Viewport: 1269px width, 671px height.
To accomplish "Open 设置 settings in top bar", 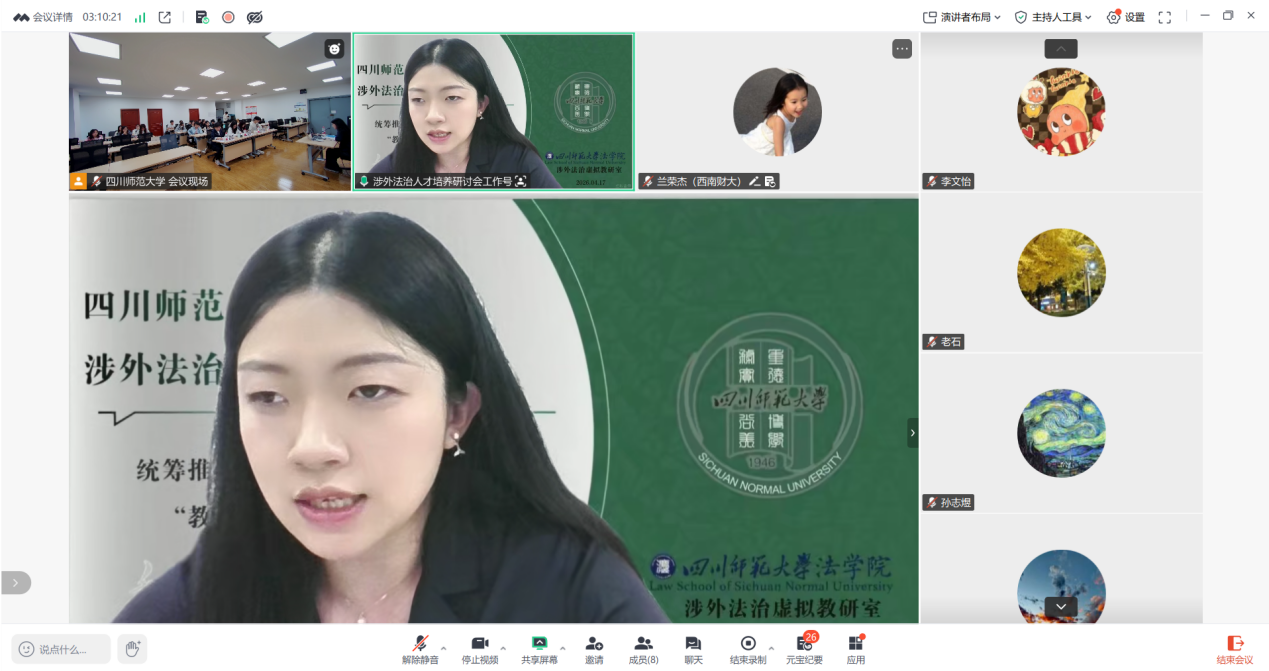I will coord(1125,17).
